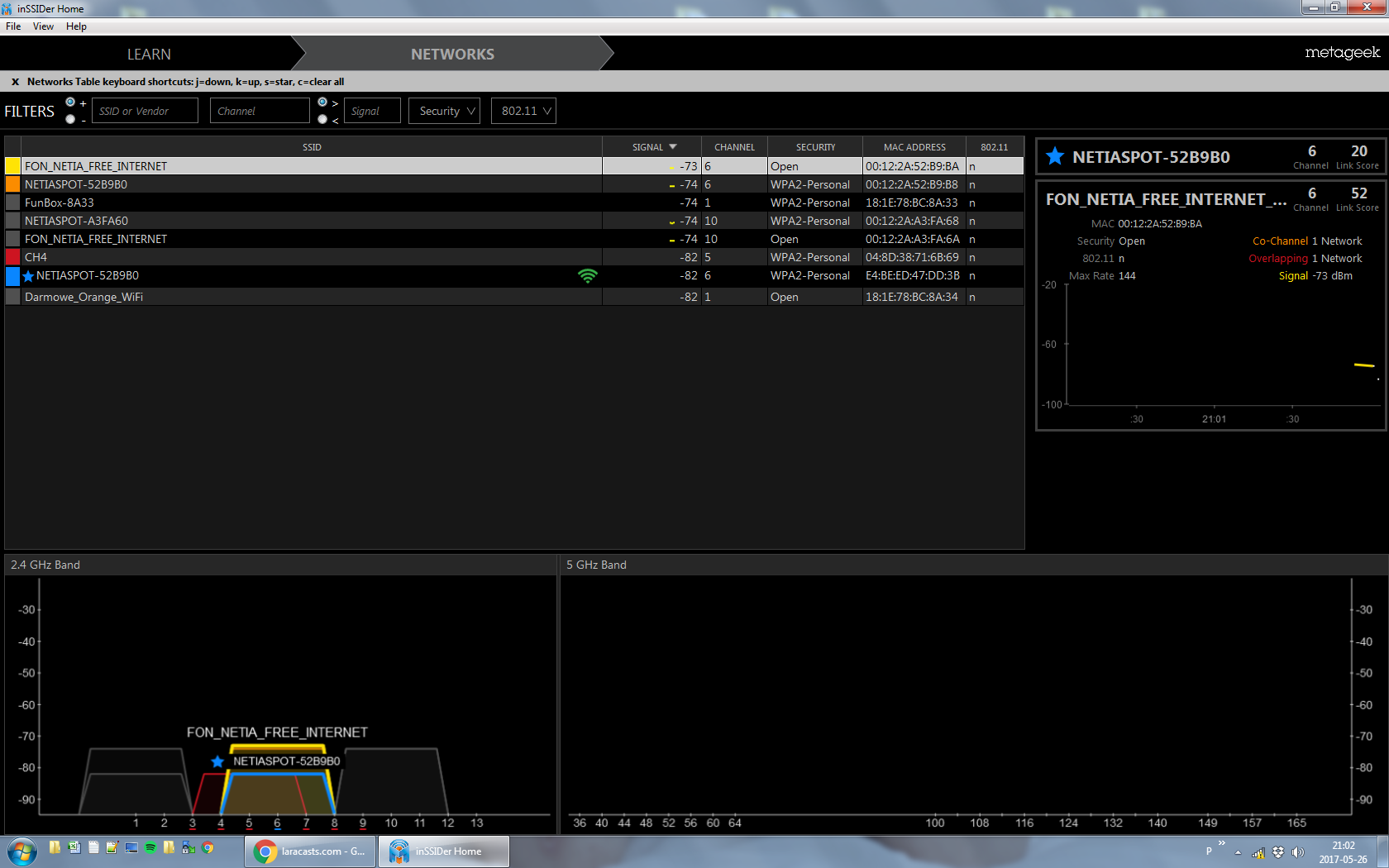Screen dimensions: 1389x868
Task: Click MAC address E4:BE:ED:47:DD:3B cell
Action: pos(913,275)
